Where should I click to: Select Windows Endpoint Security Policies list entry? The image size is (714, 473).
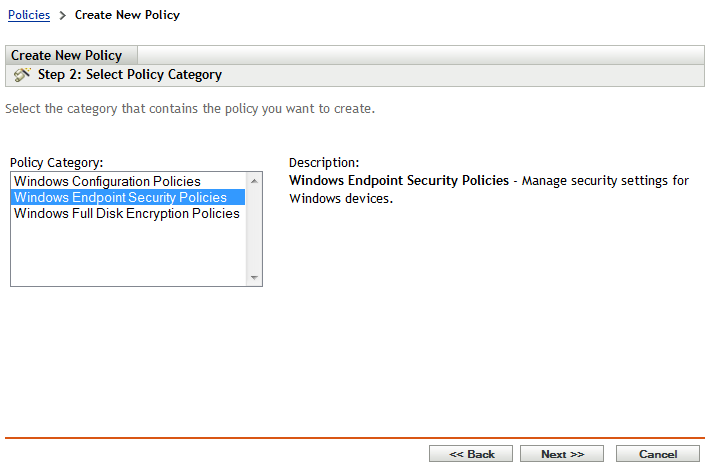point(121,197)
